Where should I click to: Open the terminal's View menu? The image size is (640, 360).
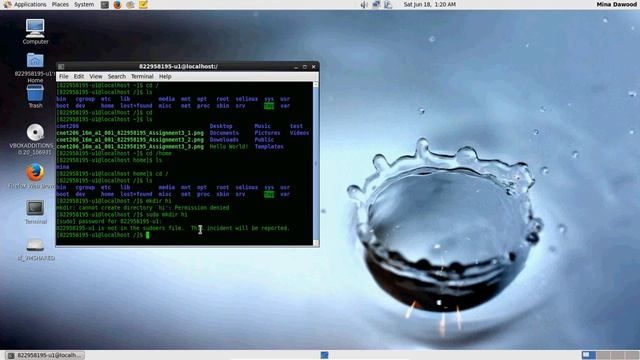pos(96,76)
